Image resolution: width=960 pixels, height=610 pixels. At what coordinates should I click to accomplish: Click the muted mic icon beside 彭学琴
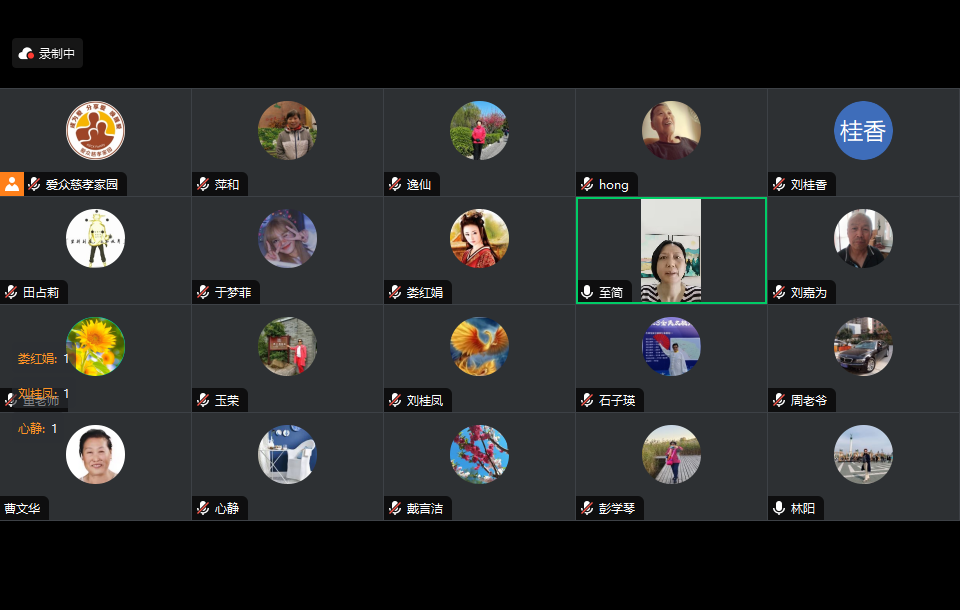coord(587,508)
